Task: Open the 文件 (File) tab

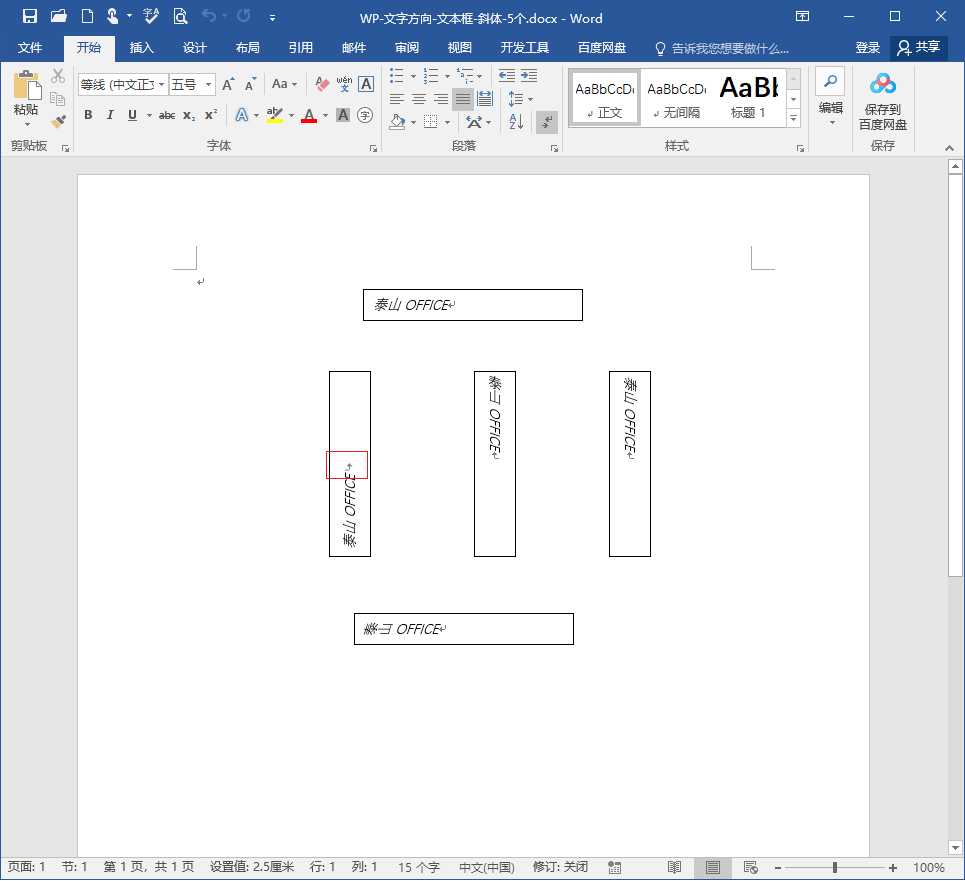Action: point(30,47)
